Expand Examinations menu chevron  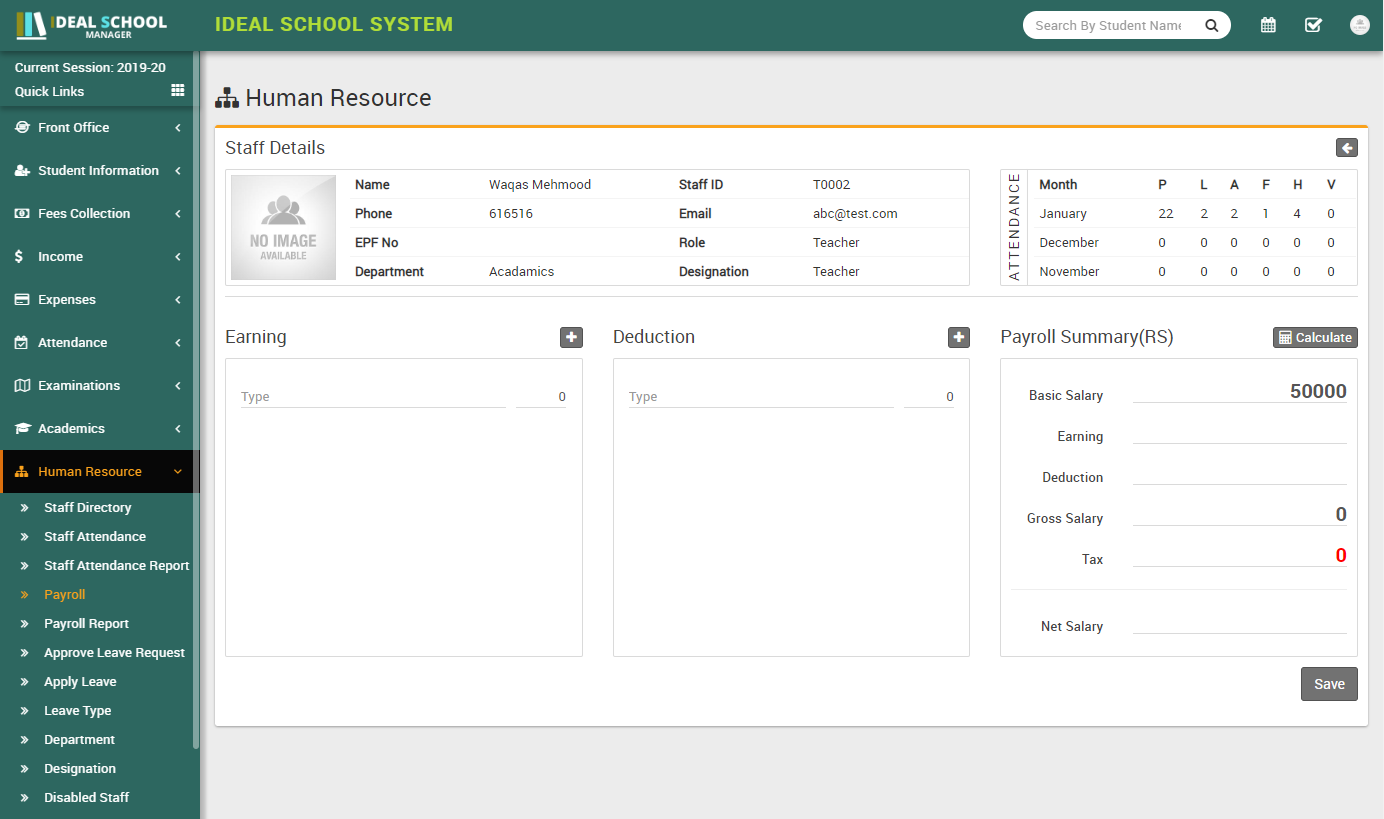pyautogui.click(x=178, y=386)
